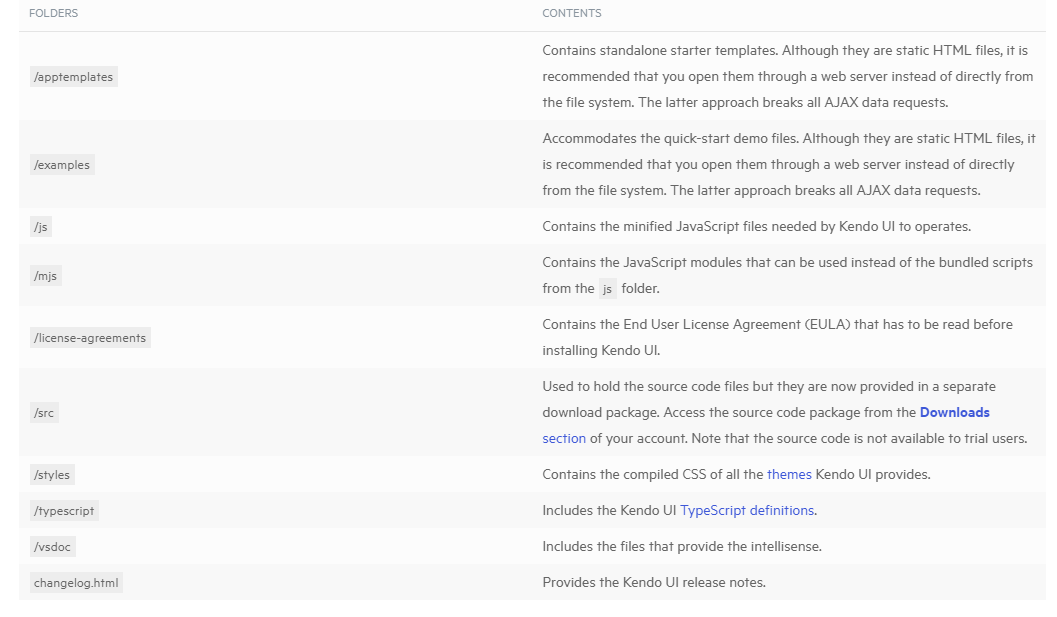The width and height of the screenshot is (1057, 617).
Task: Click text 'Provides the Kendo UI release notes.'
Action: click(654, 582)
